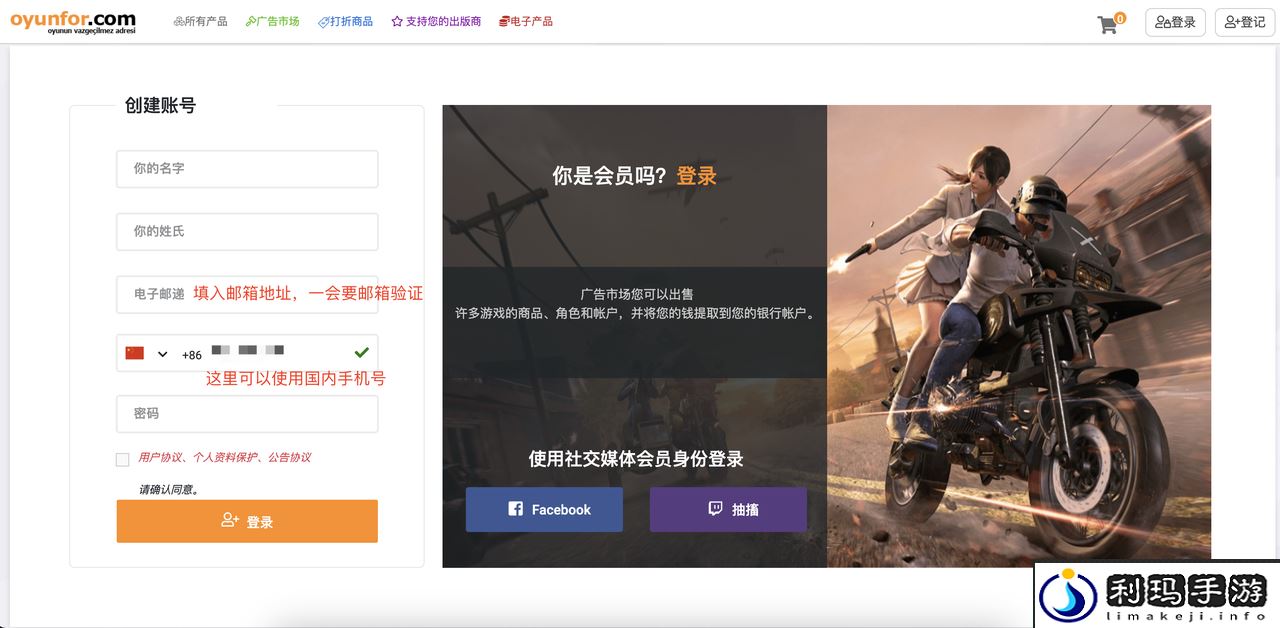Click the oyunfor.com logo
The image size is (1280, 628).
tap(73, 21)
